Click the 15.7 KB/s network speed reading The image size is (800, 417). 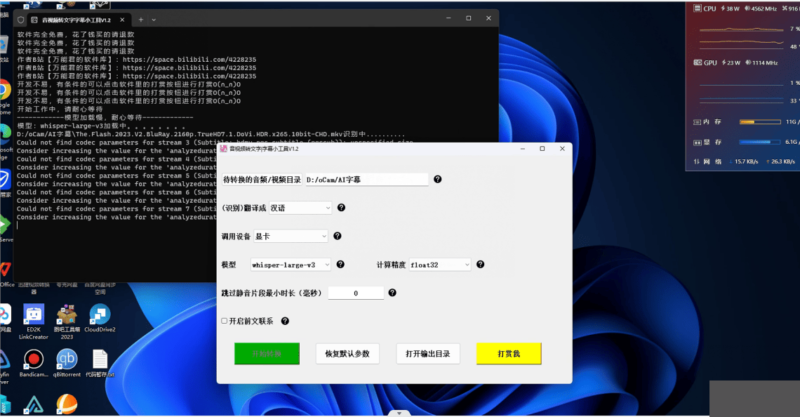pyautogui.click(x=746, y=161)
